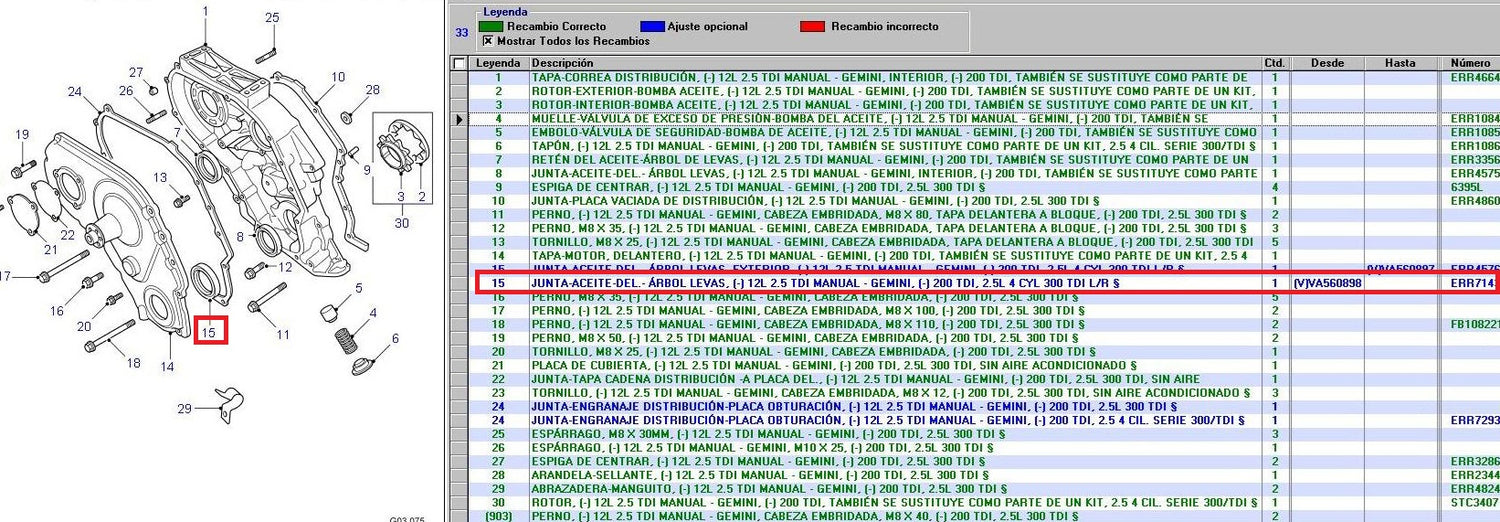
Task: Click the hose clamp part labeled 29
Action: coord(228,405)
